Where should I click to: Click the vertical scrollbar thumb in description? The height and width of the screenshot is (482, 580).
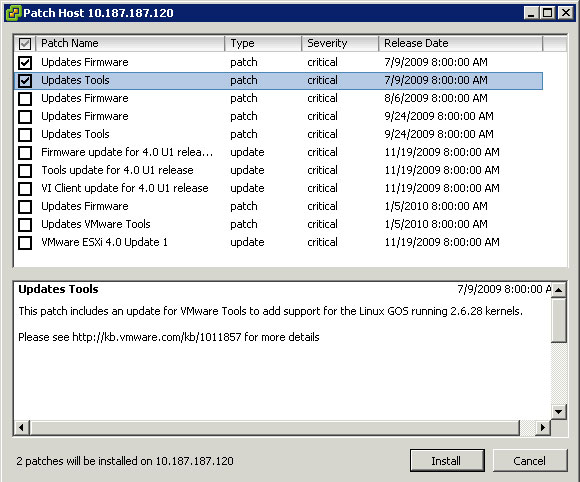click(559, 320)
